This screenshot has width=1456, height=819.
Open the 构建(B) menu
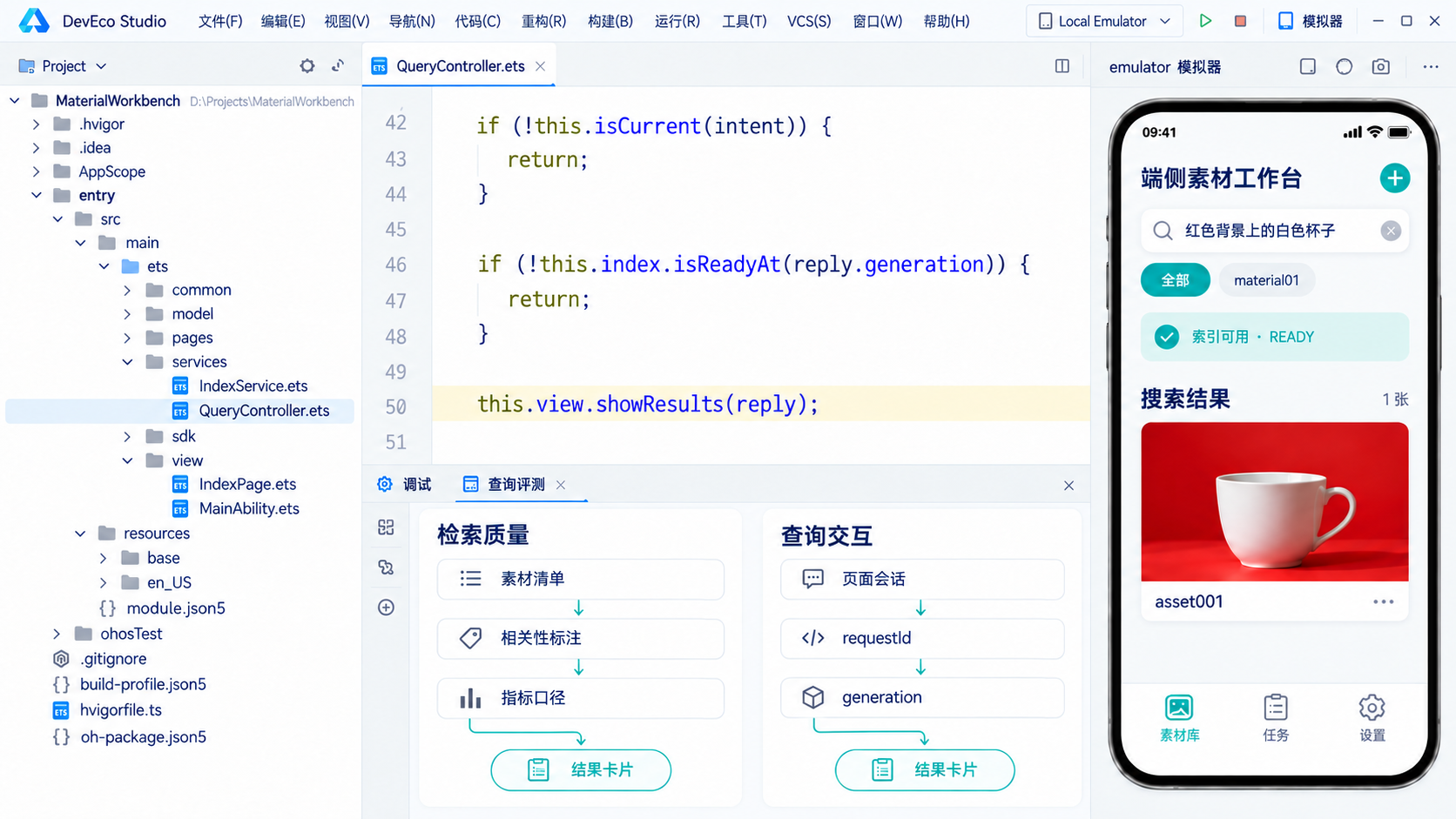pos(610,21)
